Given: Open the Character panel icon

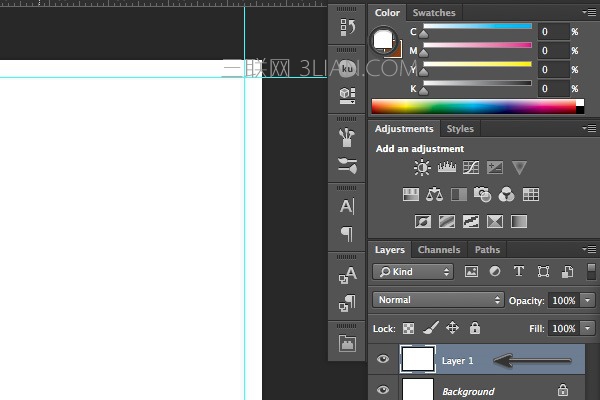Looking at the screenshot, I should coord(347,206).
